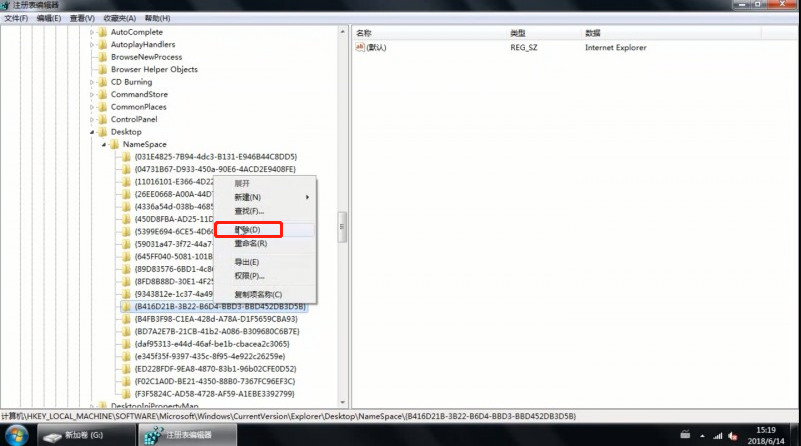Collapse the NameSpace key
The image size is (801, 446).
[x=103, y=144]
